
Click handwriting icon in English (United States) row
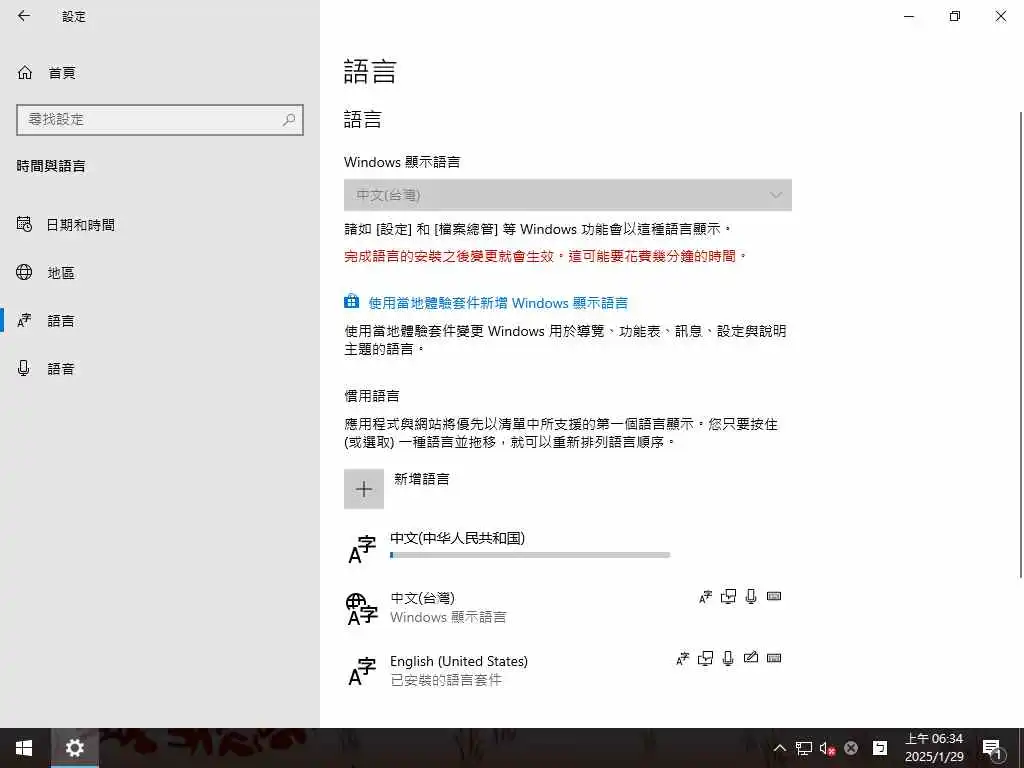pos(751,657)
